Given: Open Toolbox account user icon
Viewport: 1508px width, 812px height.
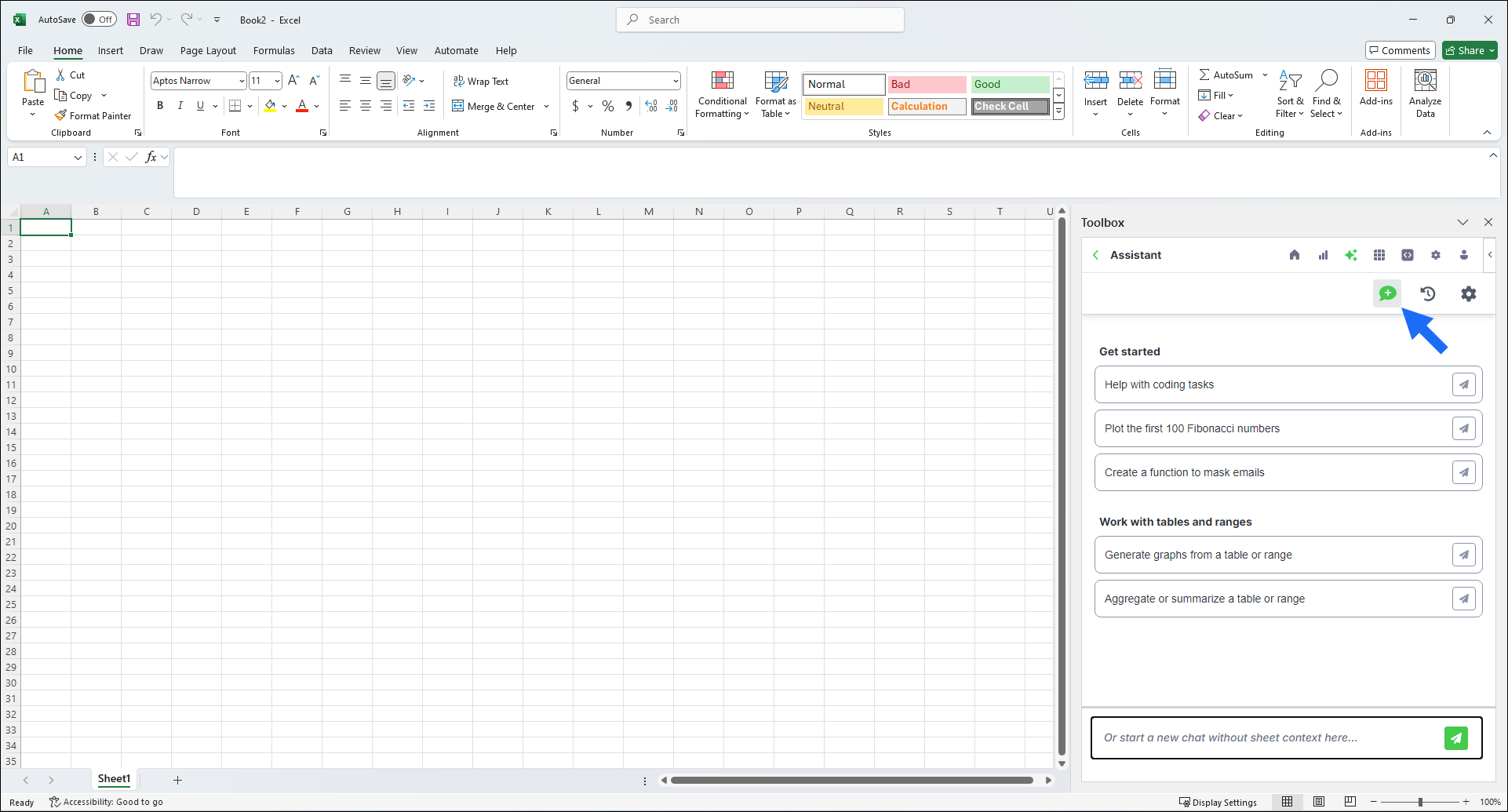Looking at the screenshot, I should click(1464, 255).
